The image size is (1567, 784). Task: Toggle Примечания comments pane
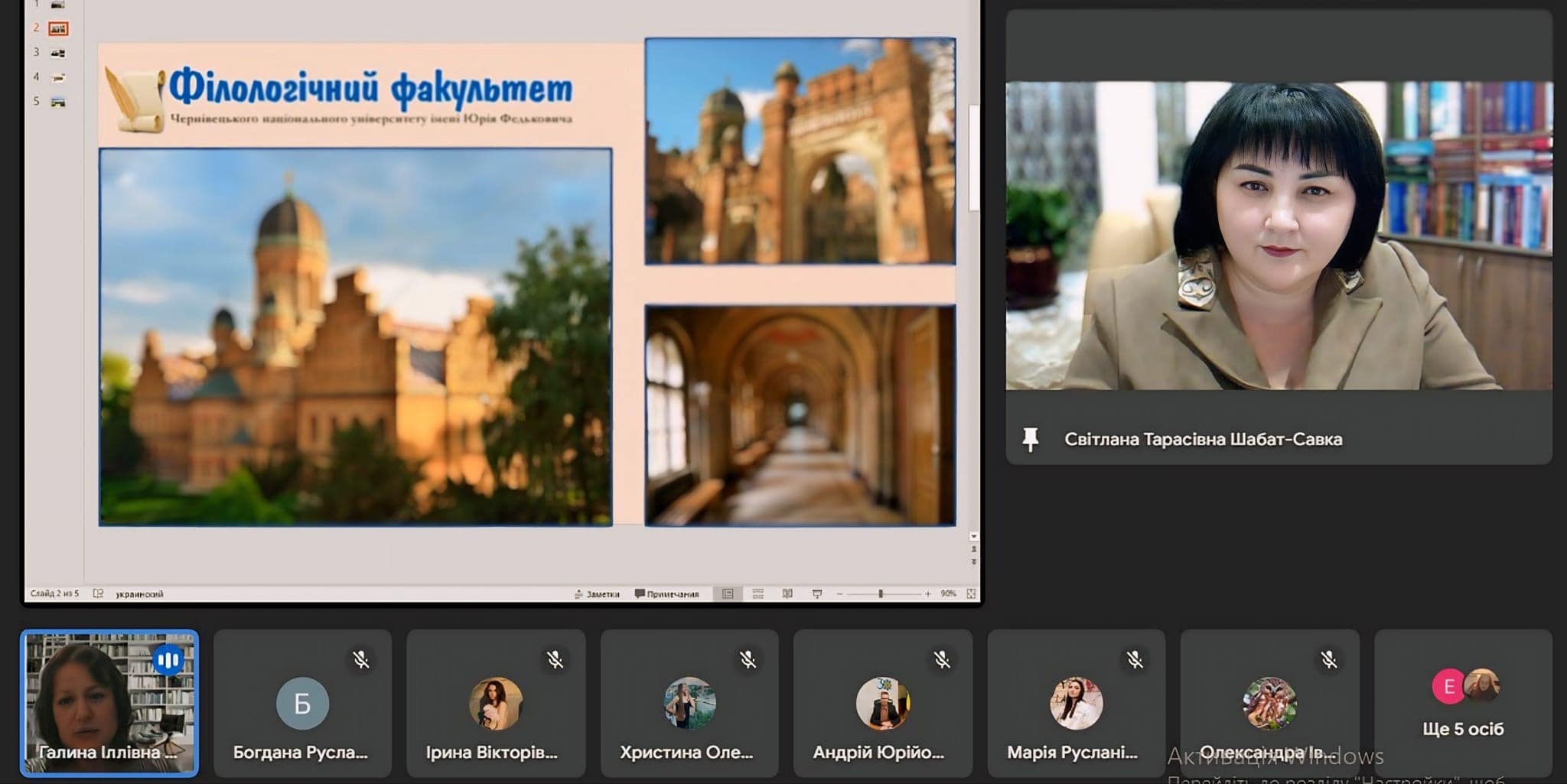(x=667, y=594)
